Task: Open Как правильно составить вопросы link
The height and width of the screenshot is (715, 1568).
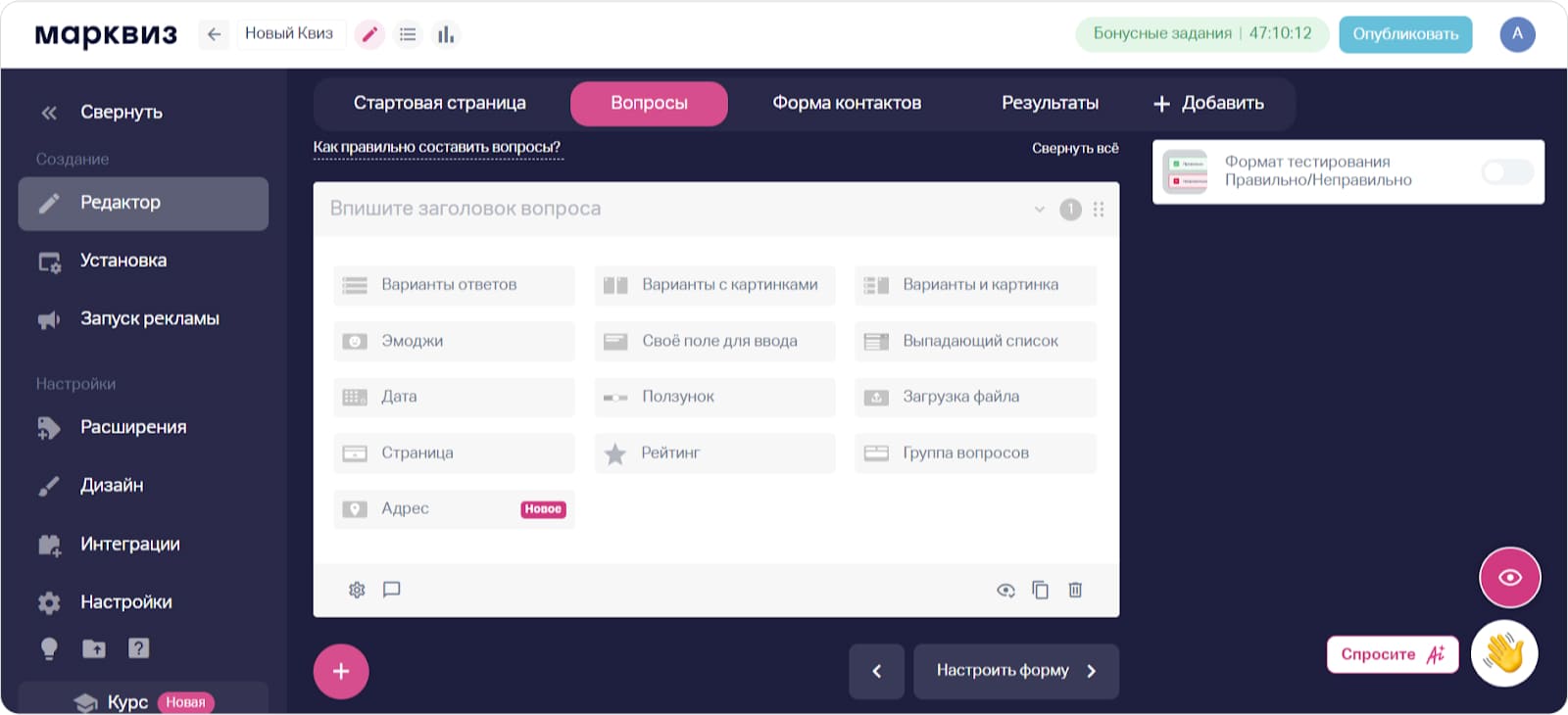Action: tap(437, 148)
